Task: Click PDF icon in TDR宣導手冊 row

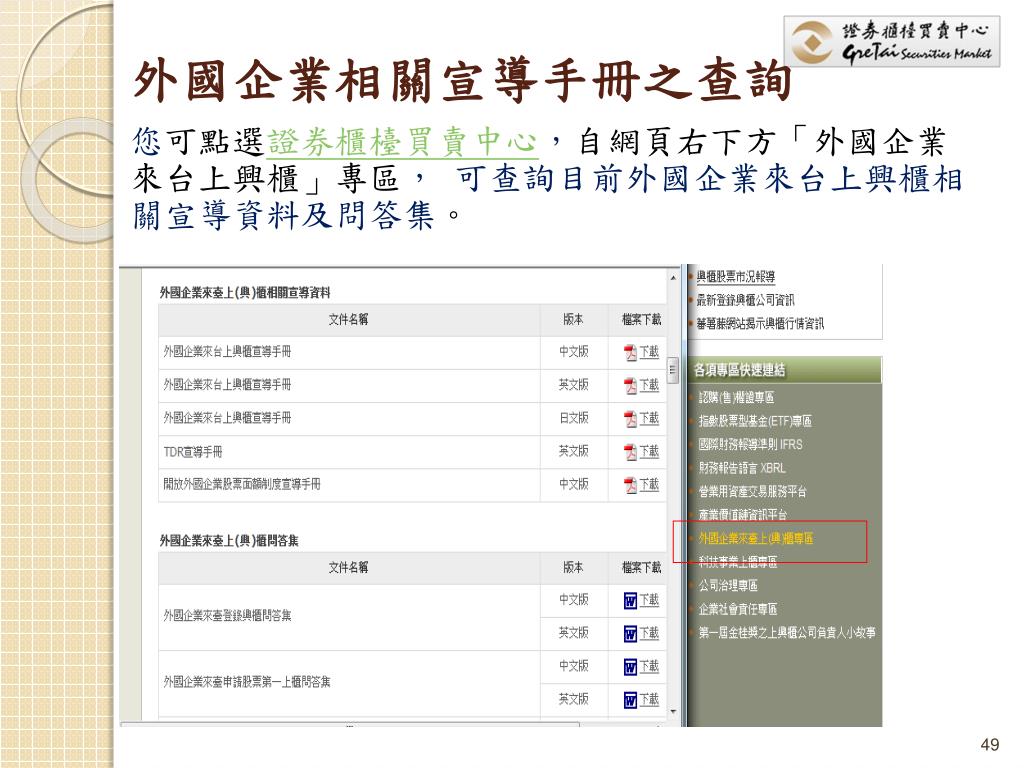Action: coord(630,452)
